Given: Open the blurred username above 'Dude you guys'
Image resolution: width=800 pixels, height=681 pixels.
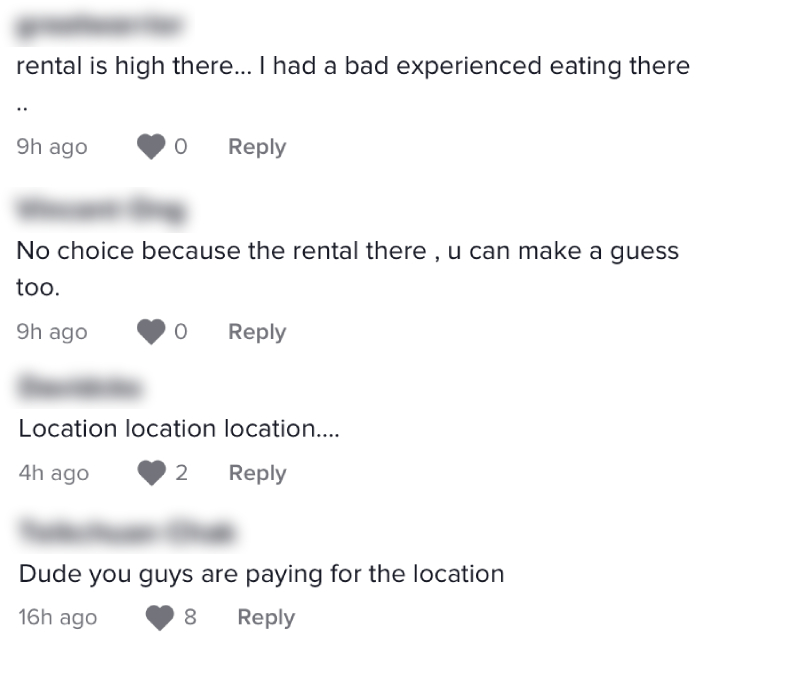Looking at the screenshot, I should click(x=128, y=532).
